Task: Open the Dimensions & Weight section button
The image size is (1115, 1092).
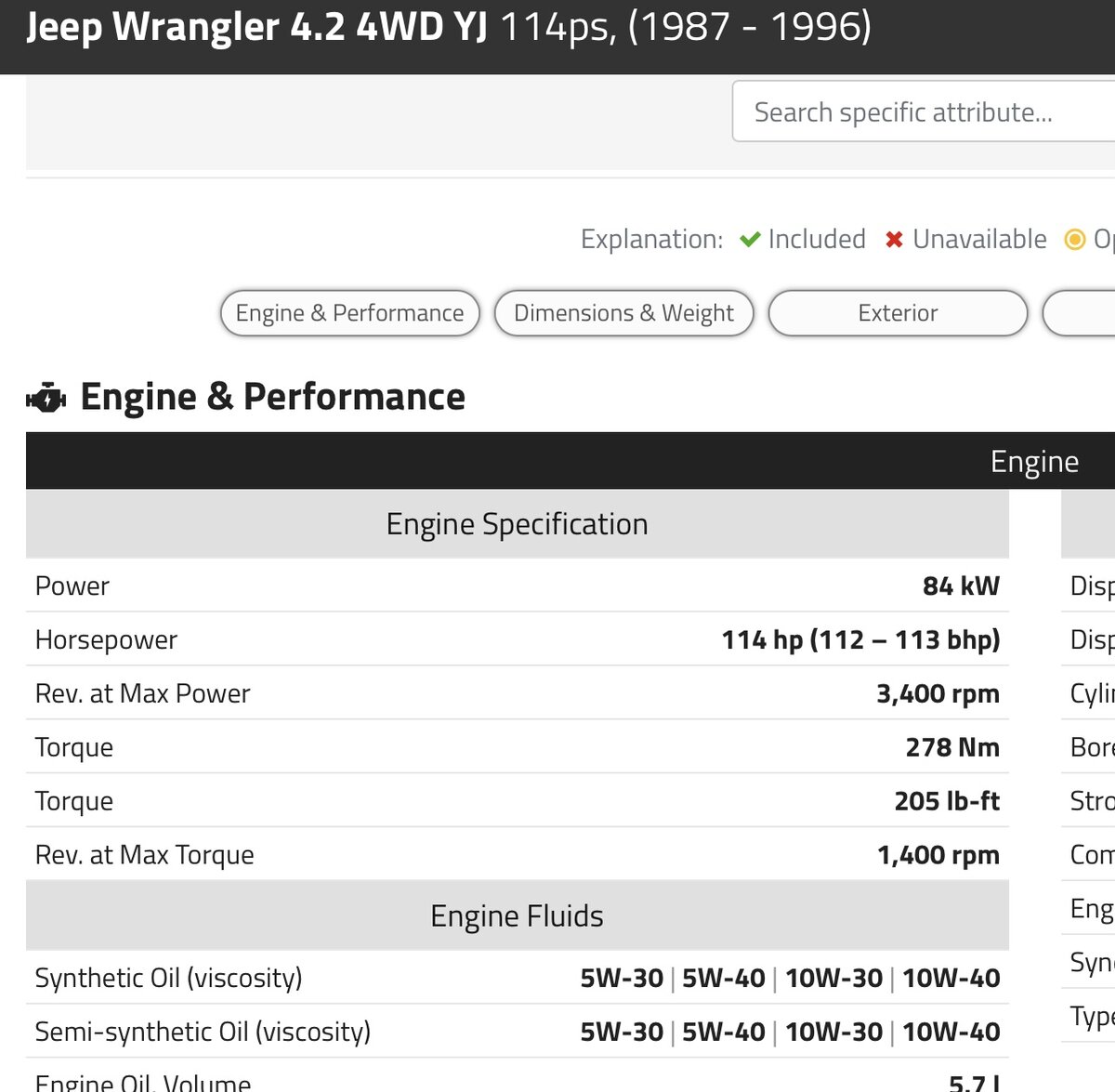Action: pos(623,313)
